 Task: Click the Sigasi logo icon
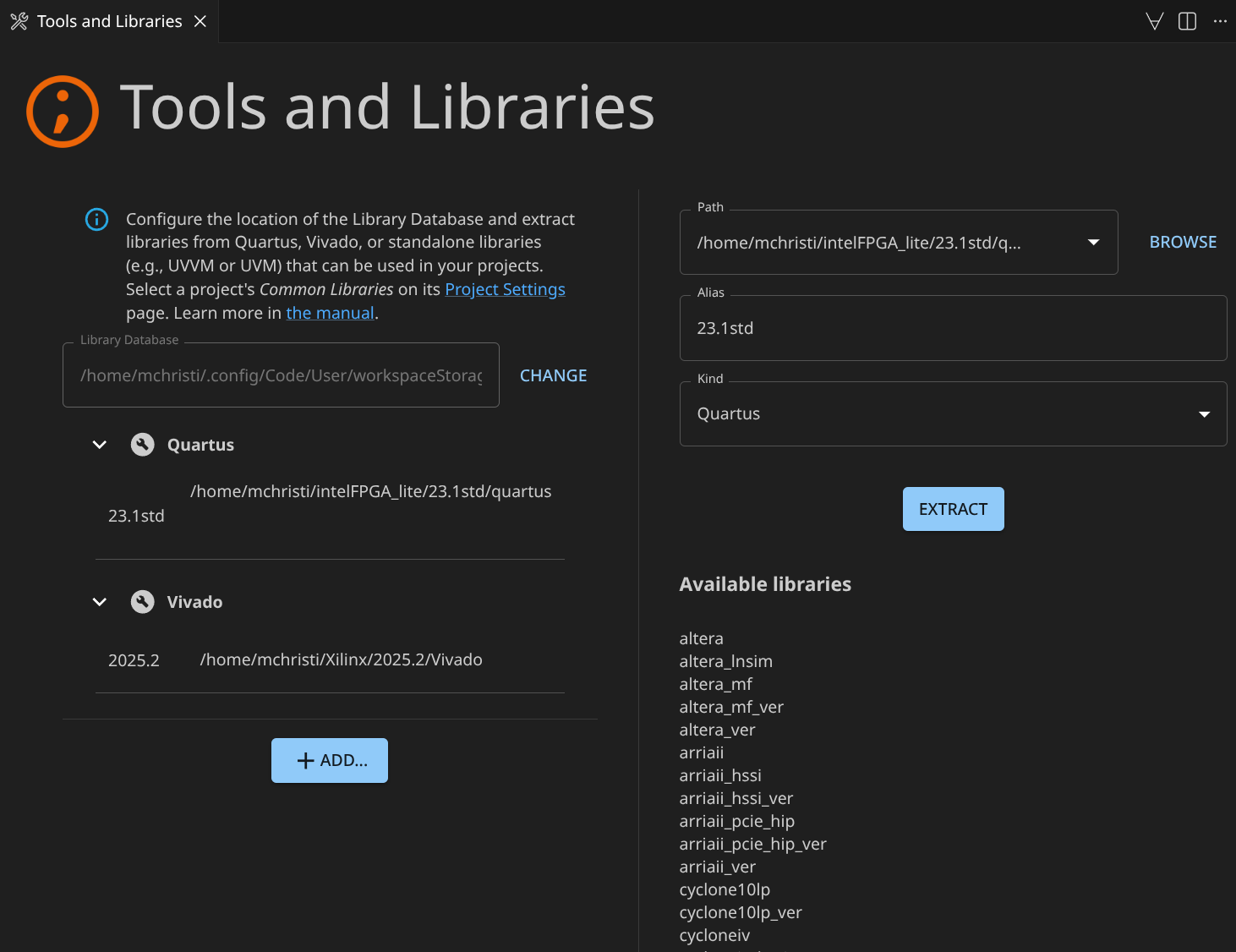(x=63, y=112)
